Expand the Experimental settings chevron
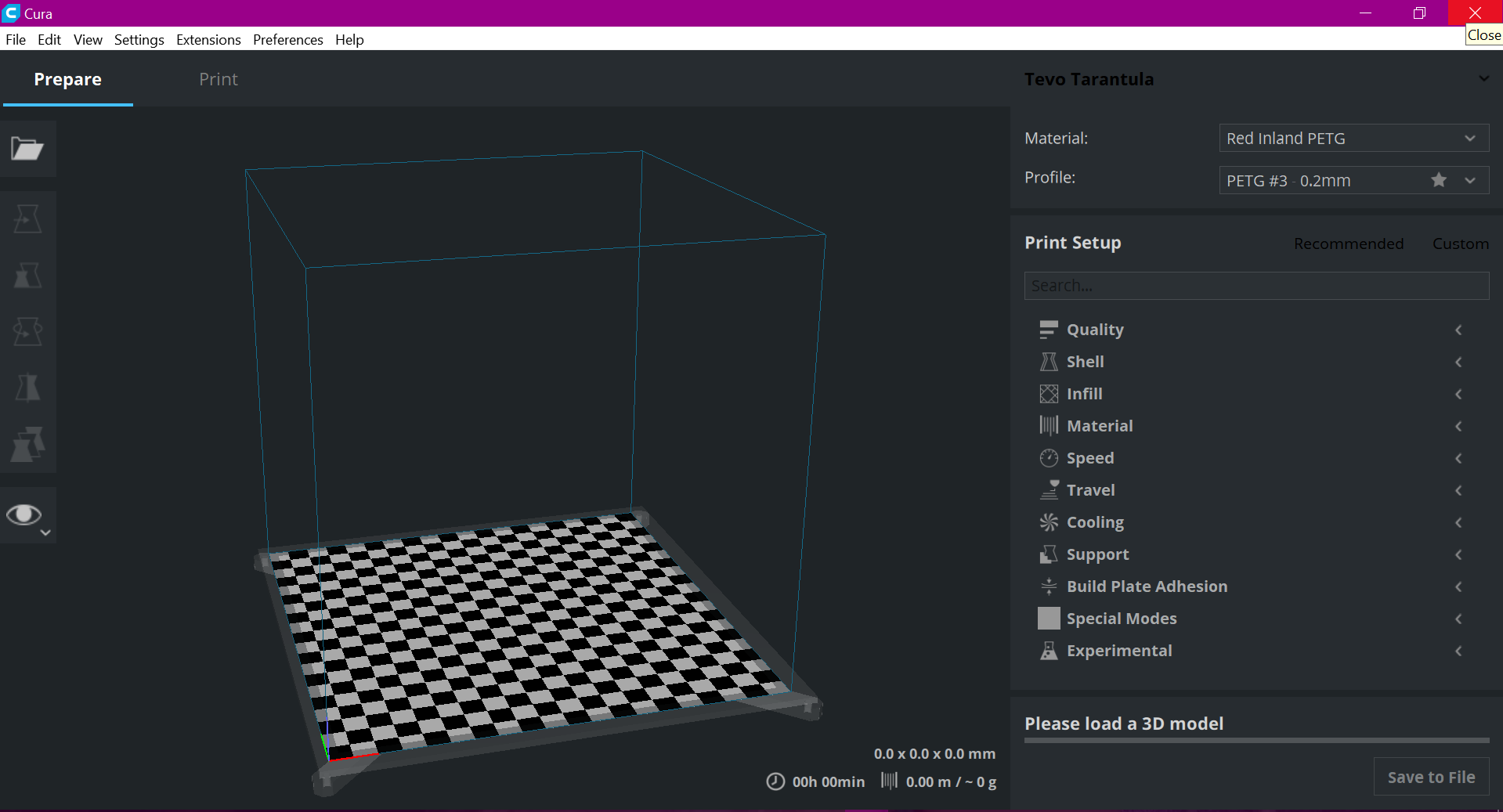 1458,651
